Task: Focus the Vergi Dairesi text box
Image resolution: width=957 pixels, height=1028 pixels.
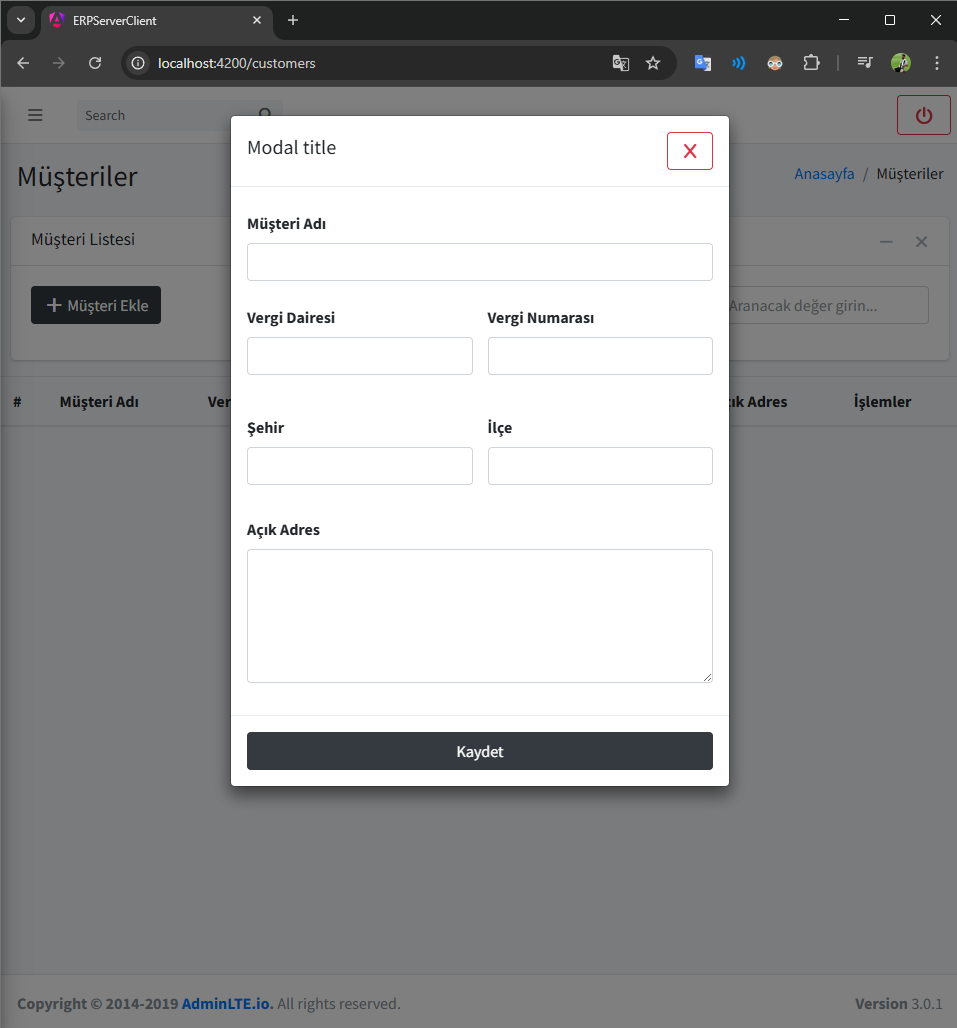Action: [359, 356]
